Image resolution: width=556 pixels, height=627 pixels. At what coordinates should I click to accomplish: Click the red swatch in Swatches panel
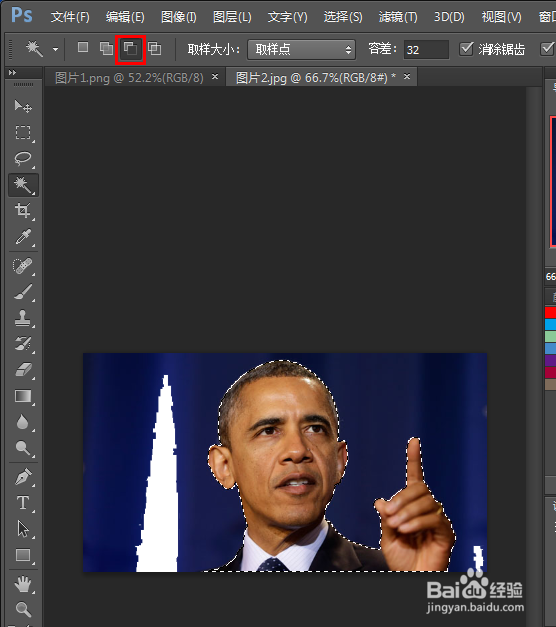click(x=550, y=312)
